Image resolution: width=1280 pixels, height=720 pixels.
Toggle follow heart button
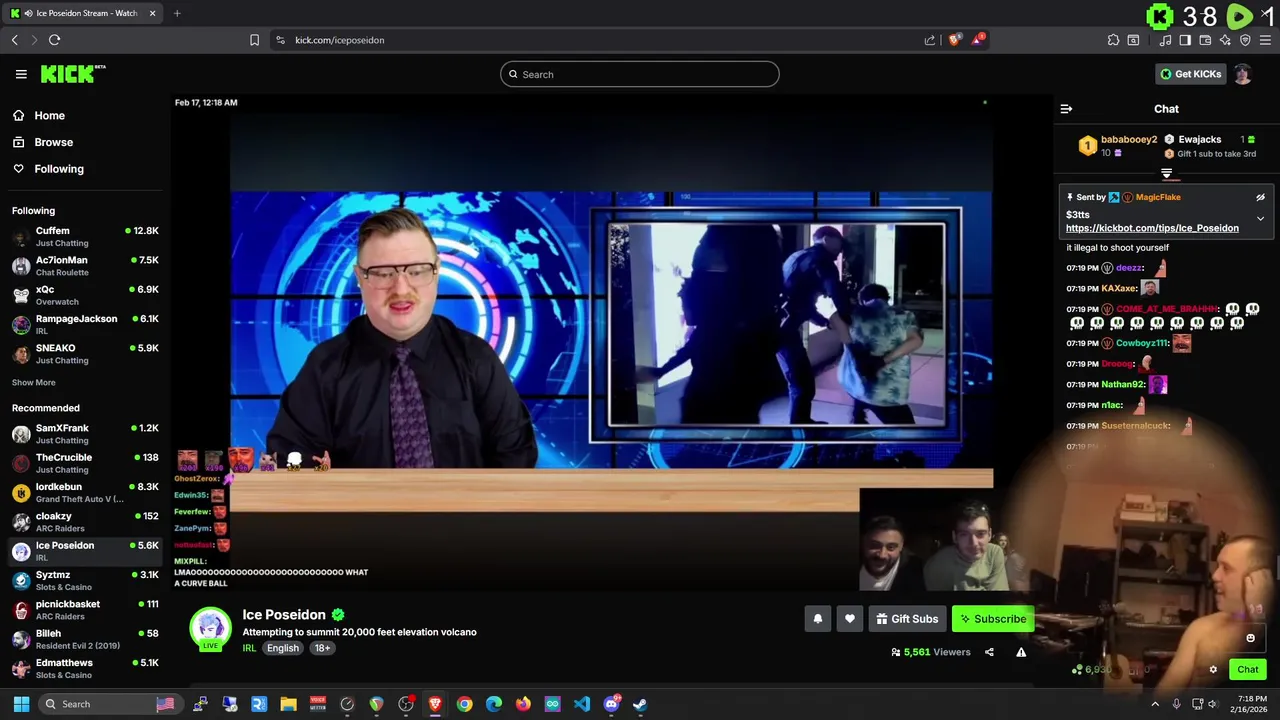pyautogui.click(x=850, y=619)
